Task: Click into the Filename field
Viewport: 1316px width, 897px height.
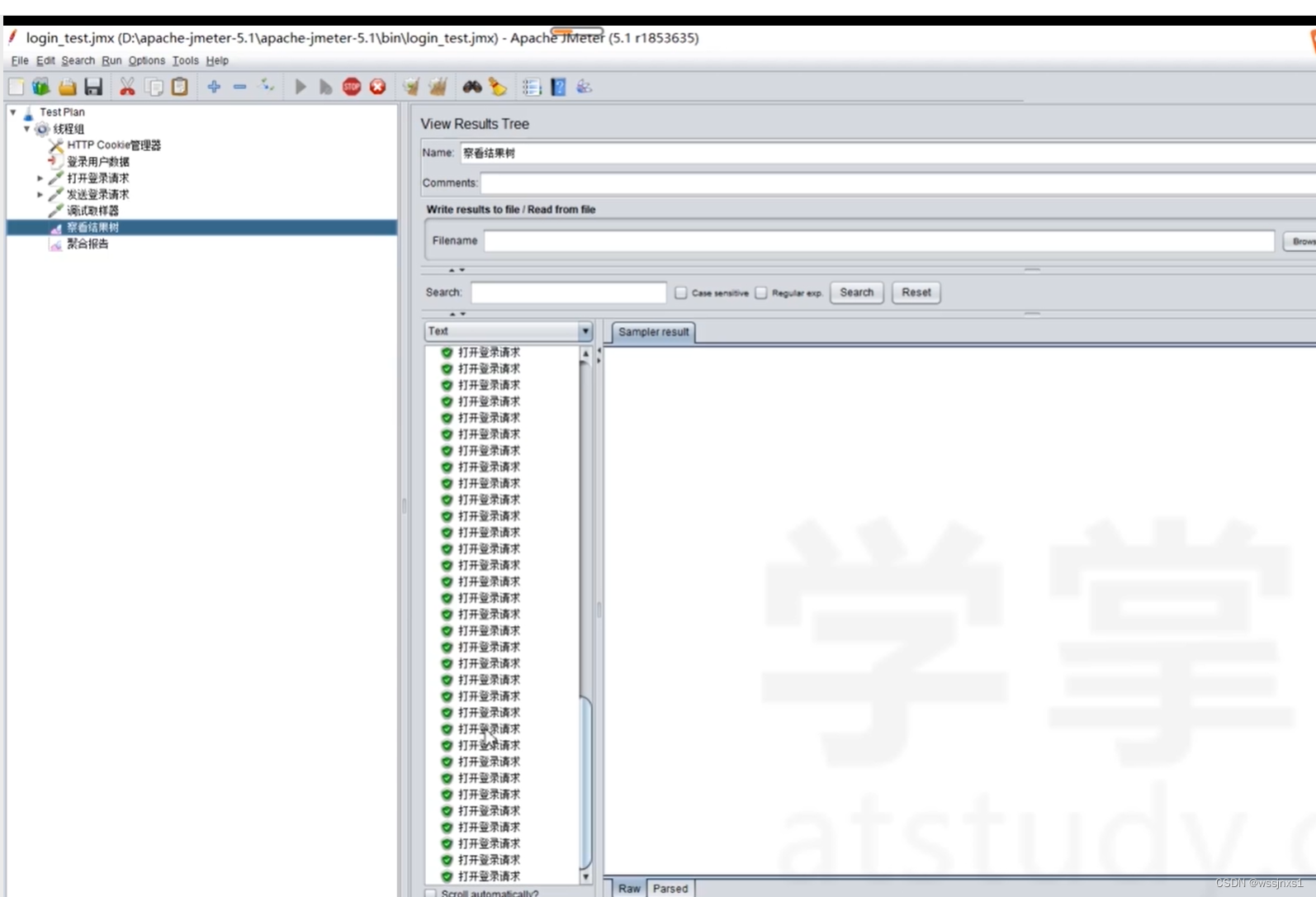Action: tap(879, 241)
